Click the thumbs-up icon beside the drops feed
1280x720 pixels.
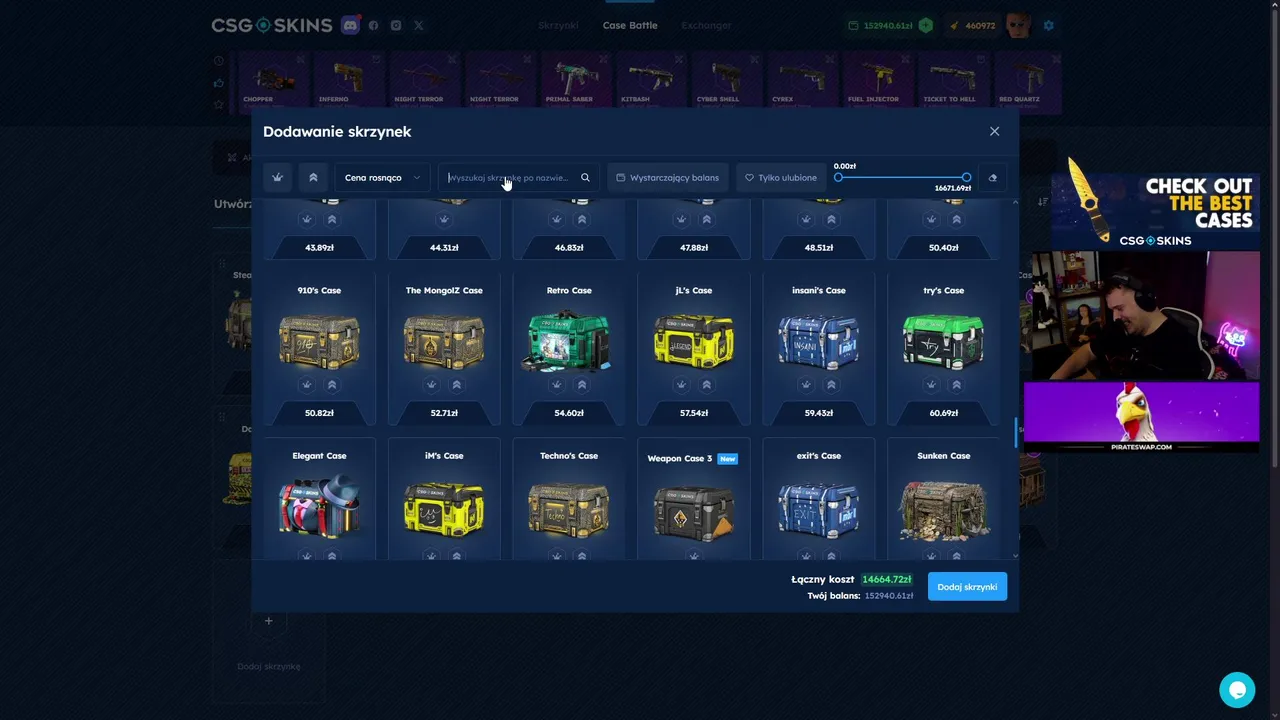pos(219,82)
